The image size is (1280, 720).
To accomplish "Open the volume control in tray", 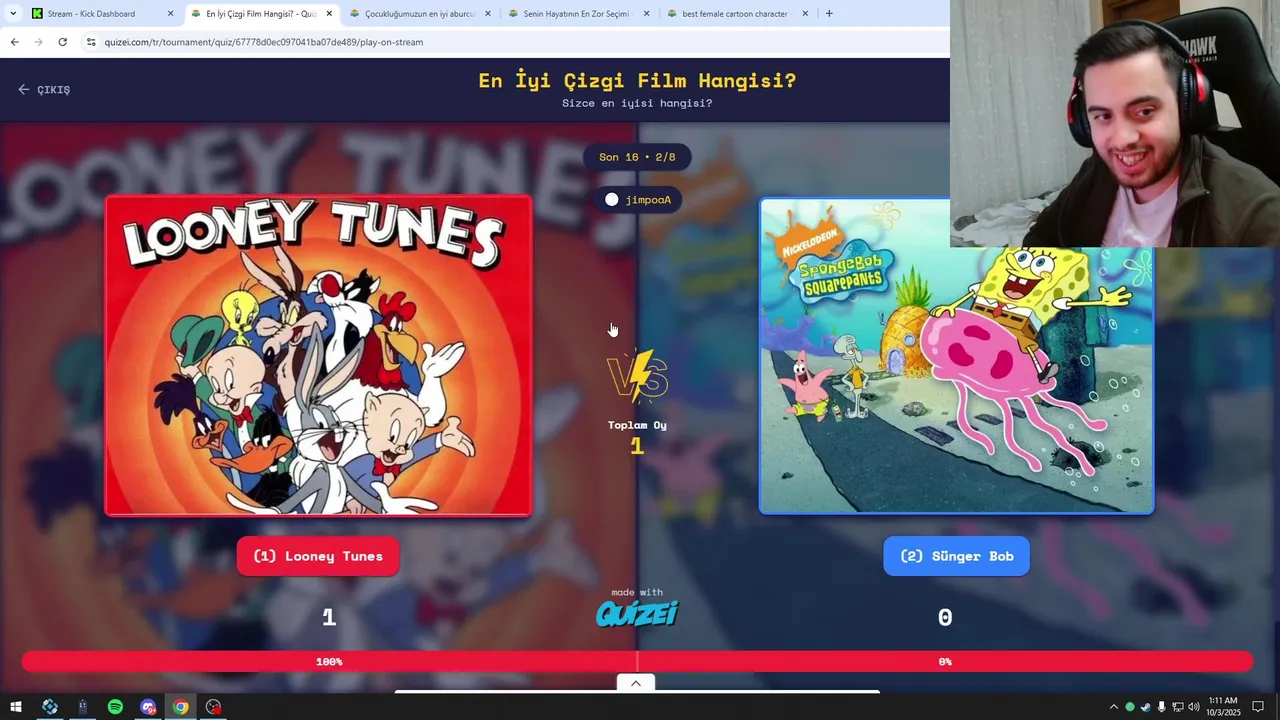I will point(1193,707).
